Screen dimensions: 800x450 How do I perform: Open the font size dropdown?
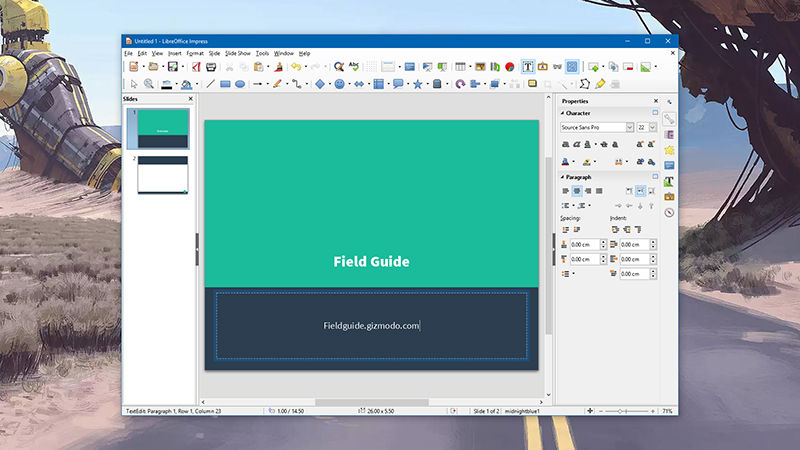(x=653, y=127)
